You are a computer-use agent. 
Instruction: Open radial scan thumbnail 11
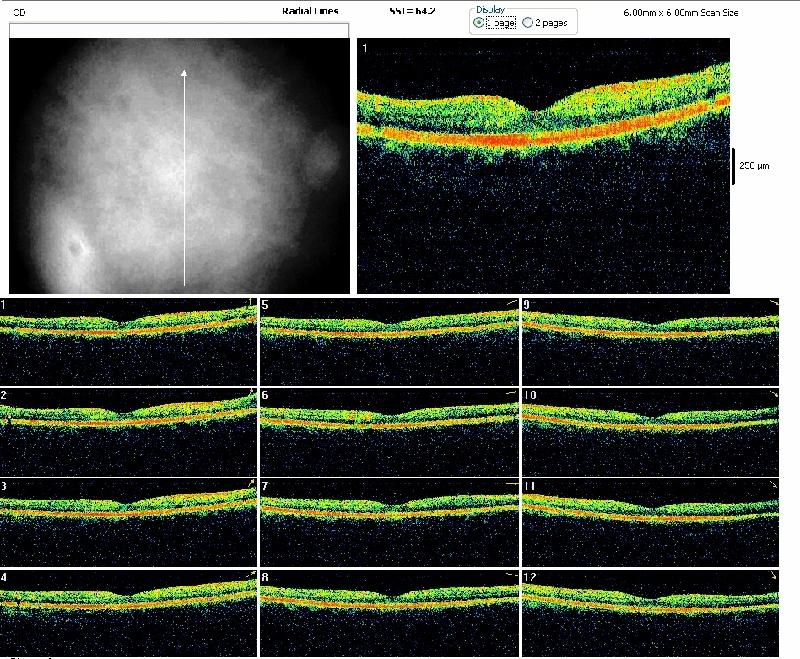(x=649, y=522)
